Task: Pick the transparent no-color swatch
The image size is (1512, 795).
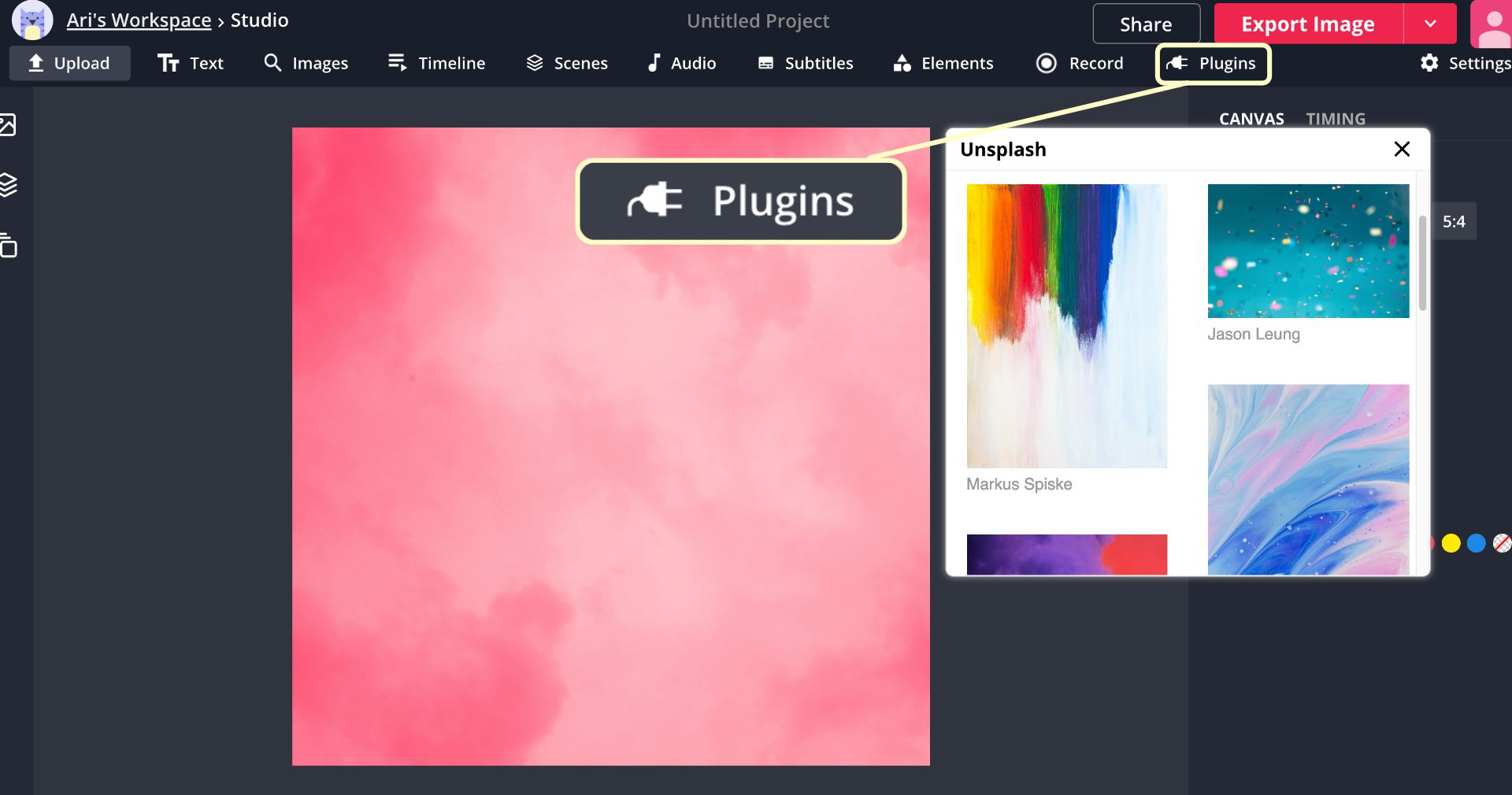Action: [1502, 543]
